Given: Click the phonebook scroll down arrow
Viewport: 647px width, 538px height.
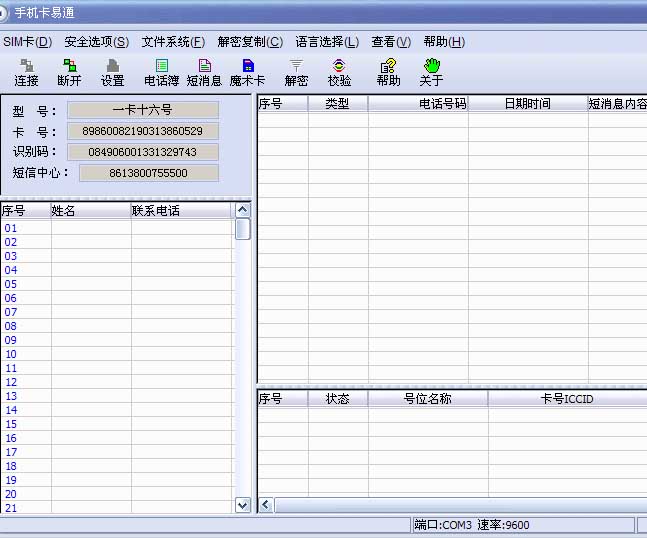Looking at the screenshot, I should [243, 505].
